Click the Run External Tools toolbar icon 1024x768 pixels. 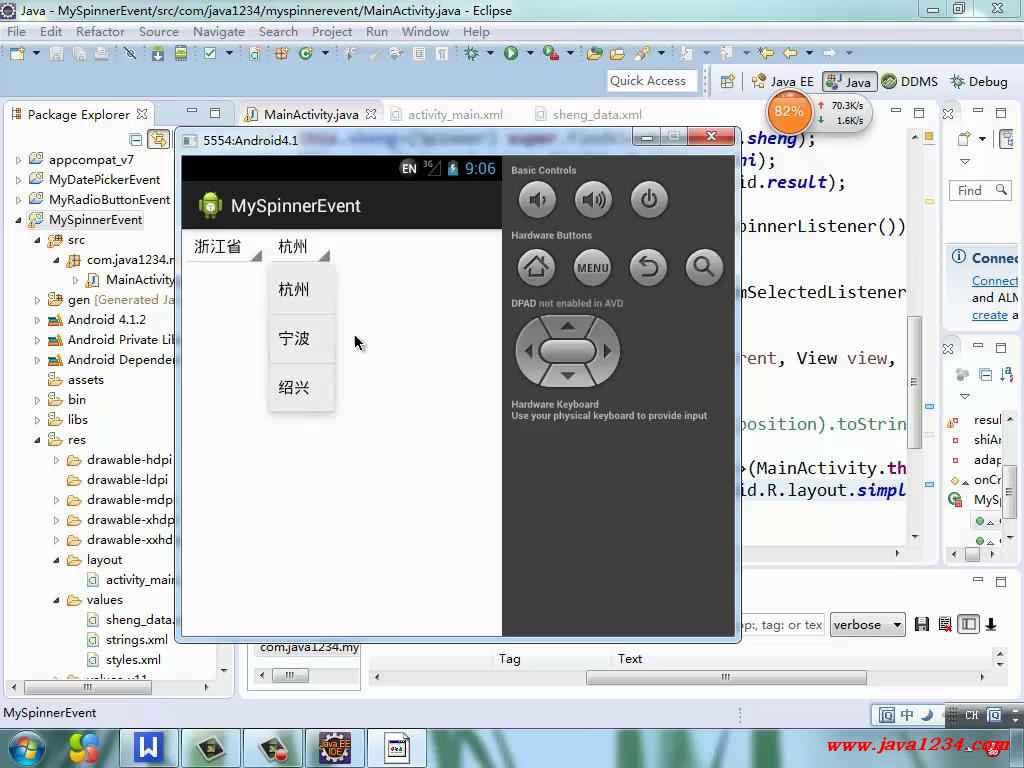point(551,53)
